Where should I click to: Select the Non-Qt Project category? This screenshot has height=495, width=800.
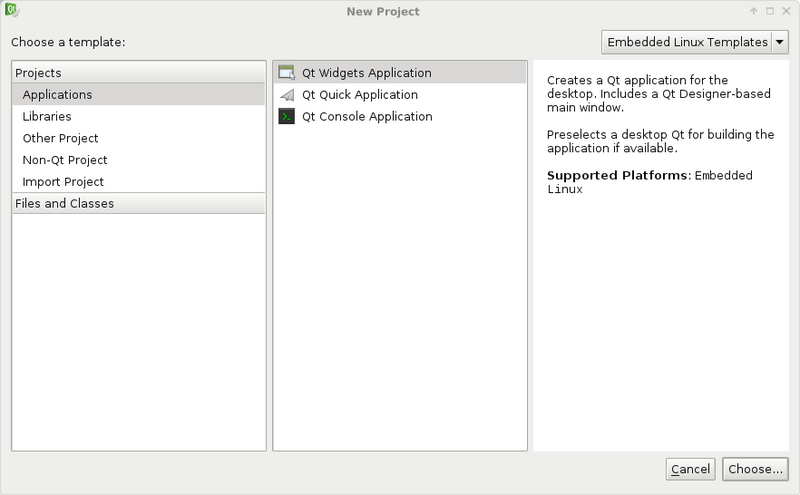[138, 160]
